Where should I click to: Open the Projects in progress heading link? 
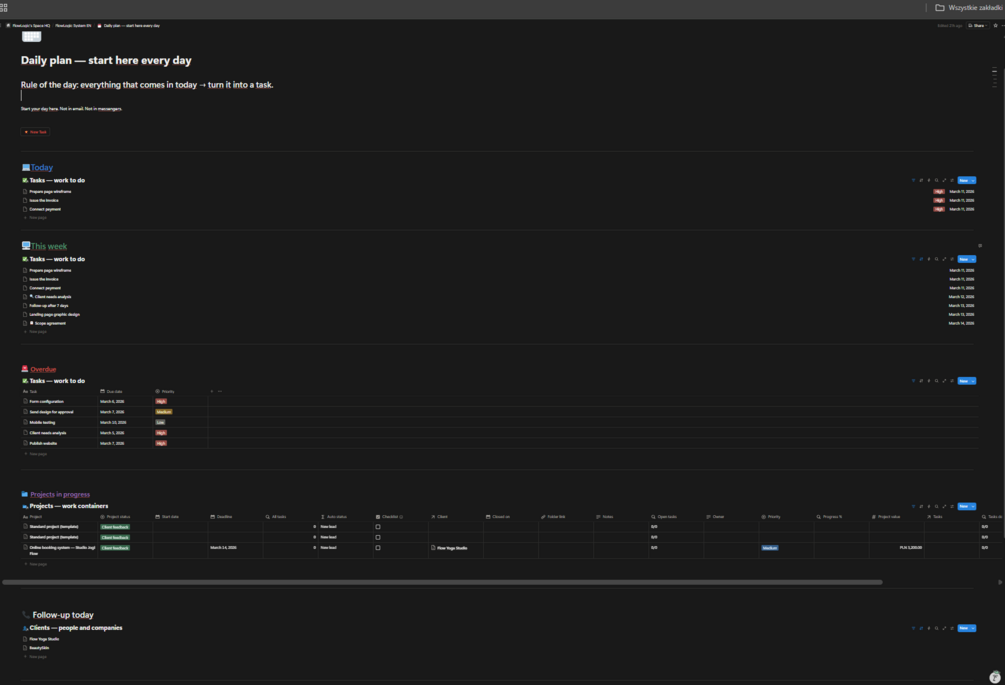(60, 495)
